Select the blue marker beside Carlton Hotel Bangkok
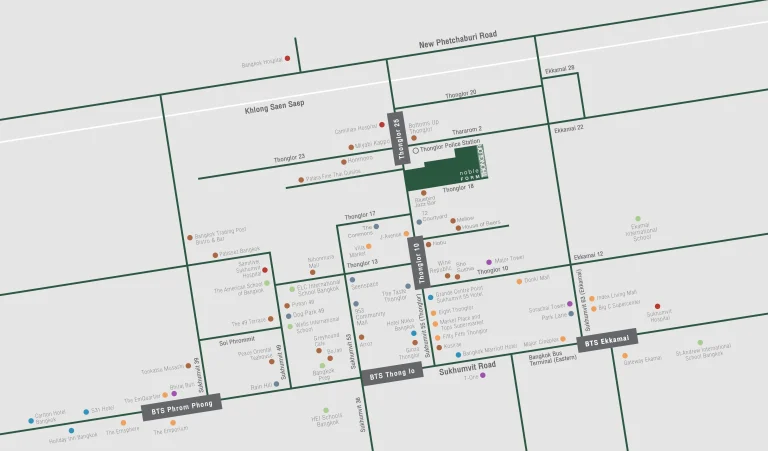Image resolution: width=768 pixels, height=451 pixels. click(31, 421)
